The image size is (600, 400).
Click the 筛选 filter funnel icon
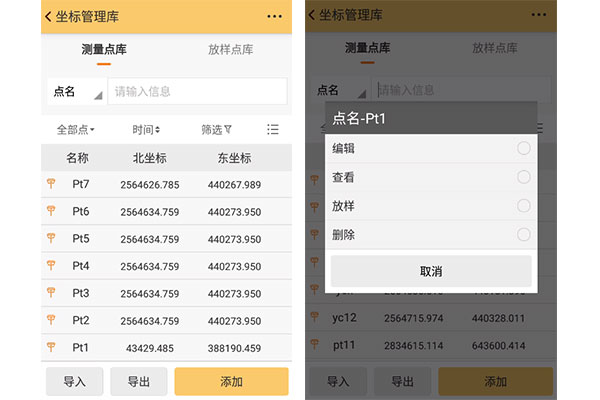(x=228, y=129)
